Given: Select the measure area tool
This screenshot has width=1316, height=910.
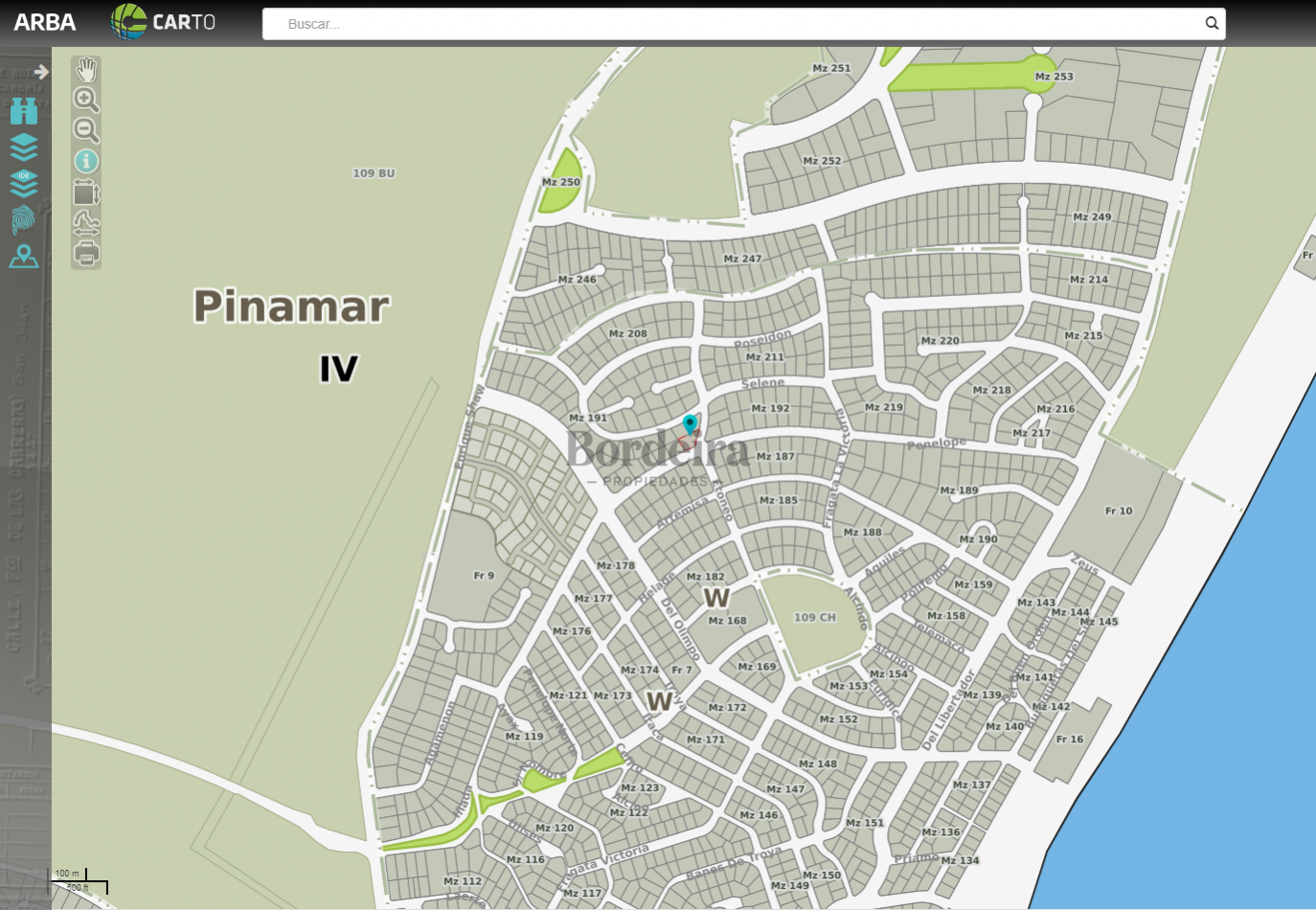Looking at the screenshot, I should pos(86,193).
